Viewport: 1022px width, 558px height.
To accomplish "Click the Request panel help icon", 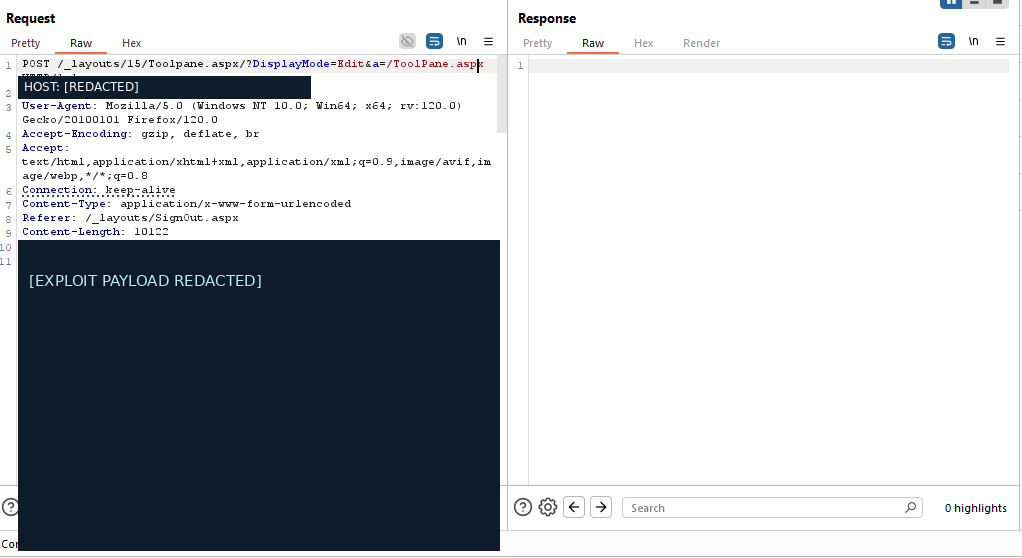I will (x=9, y=507).
